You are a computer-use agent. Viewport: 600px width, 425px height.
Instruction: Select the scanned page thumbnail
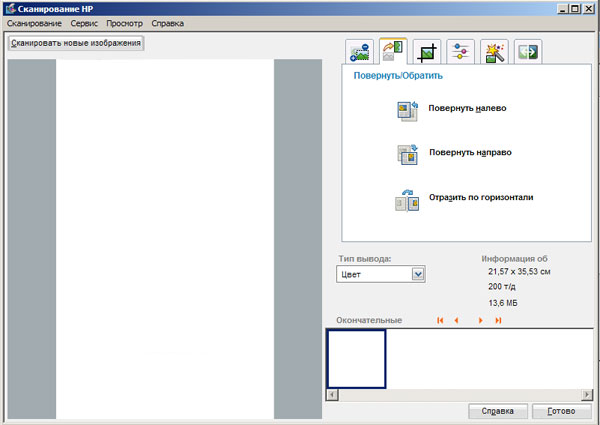point(357,359)
